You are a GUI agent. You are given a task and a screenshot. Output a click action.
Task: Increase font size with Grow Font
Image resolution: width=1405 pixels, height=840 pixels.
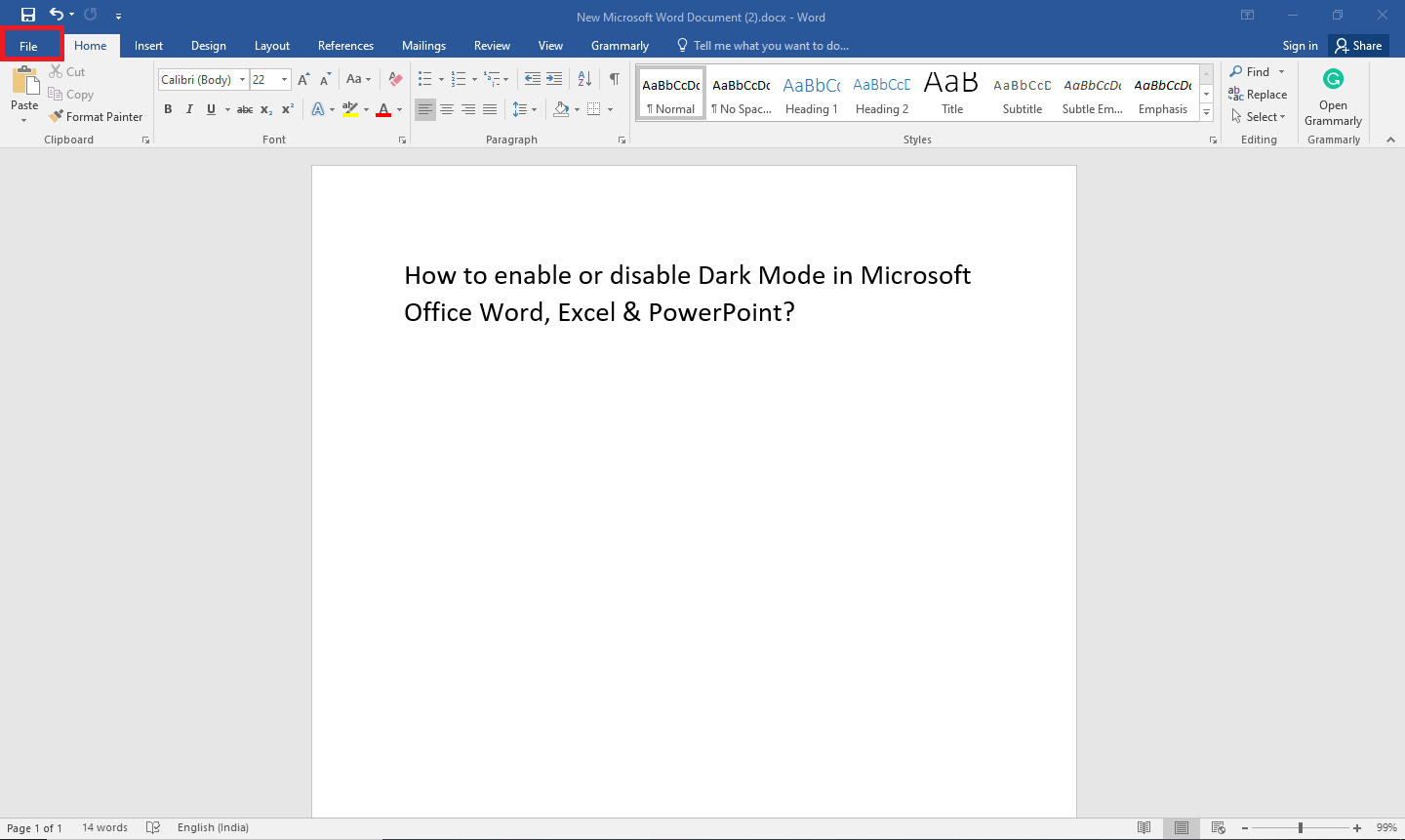[303, 80]
